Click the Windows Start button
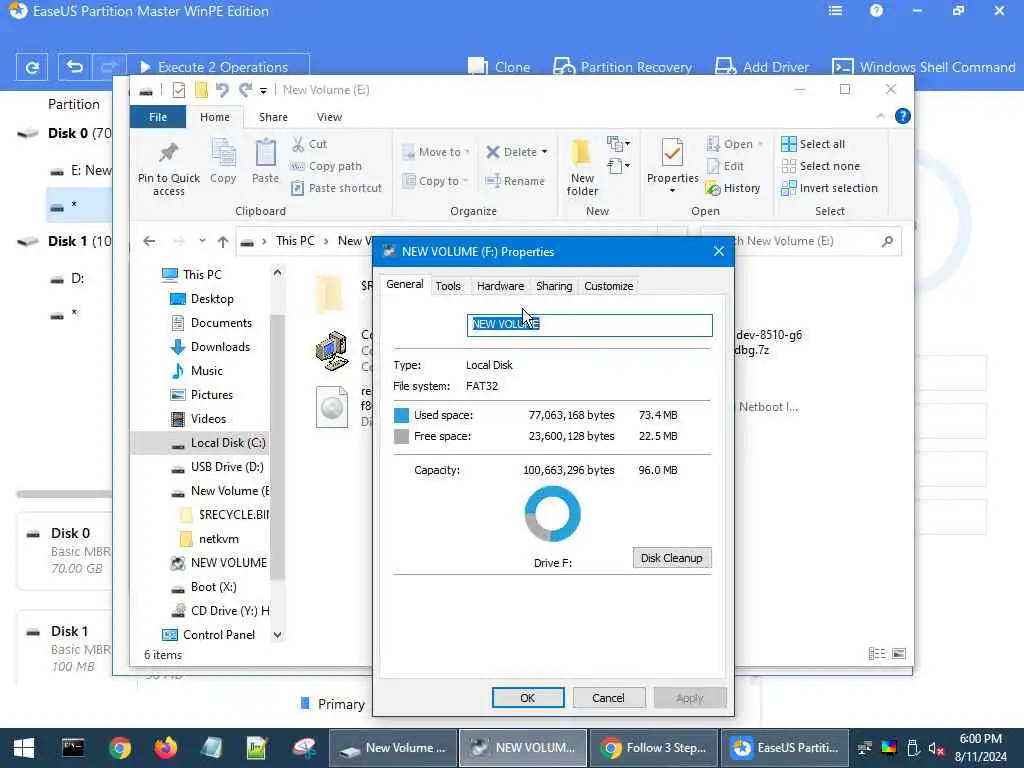 point(24,748)
